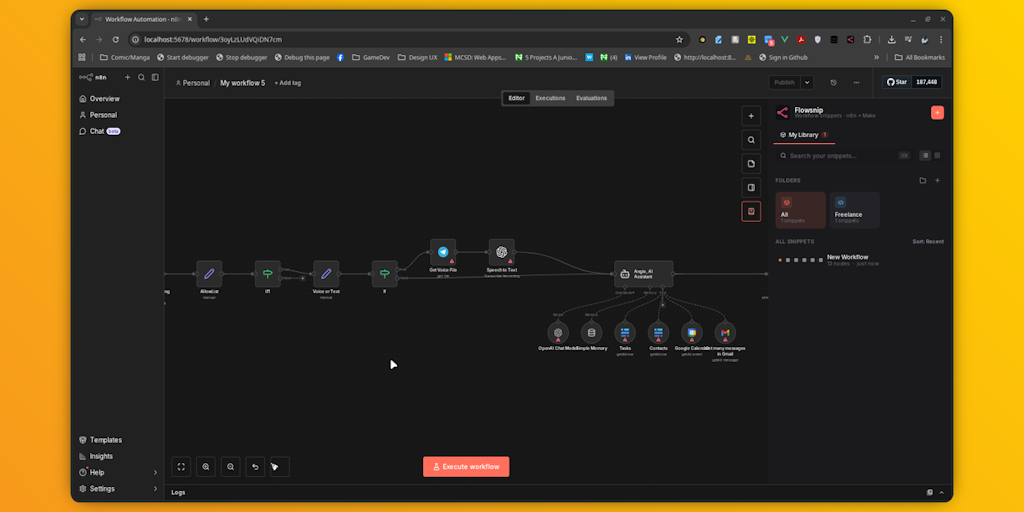This screenshot has height=512, width=1024.
Task: Expand the Logs panel chevron
Action: [x=942, y=492]
